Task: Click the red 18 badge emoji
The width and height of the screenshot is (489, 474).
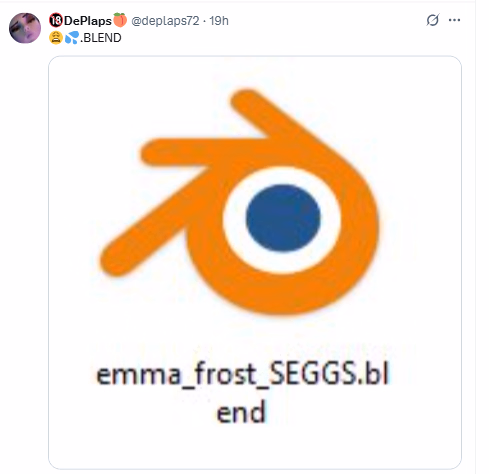Action: [x=56, y=20]
